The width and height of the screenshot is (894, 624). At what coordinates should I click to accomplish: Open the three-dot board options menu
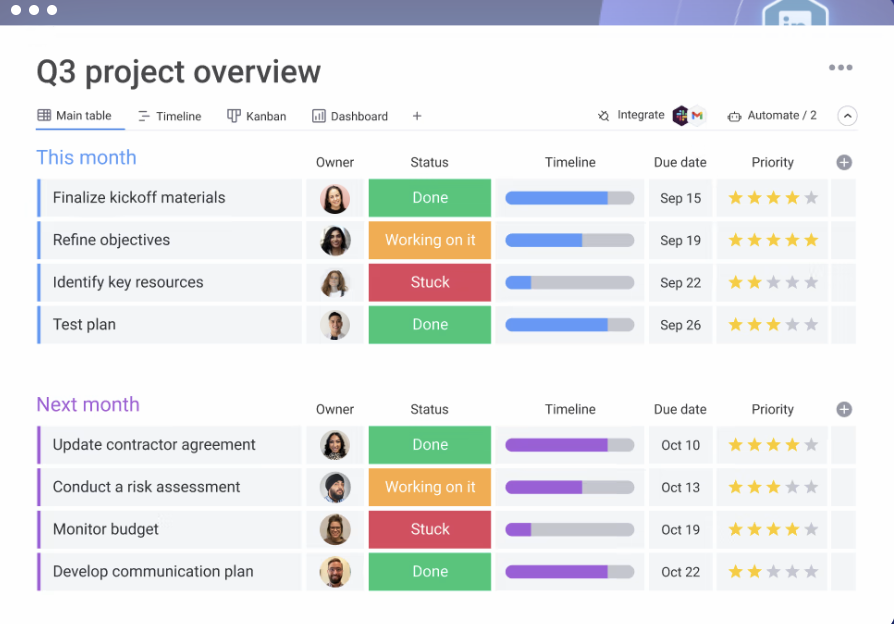(840, 68)
